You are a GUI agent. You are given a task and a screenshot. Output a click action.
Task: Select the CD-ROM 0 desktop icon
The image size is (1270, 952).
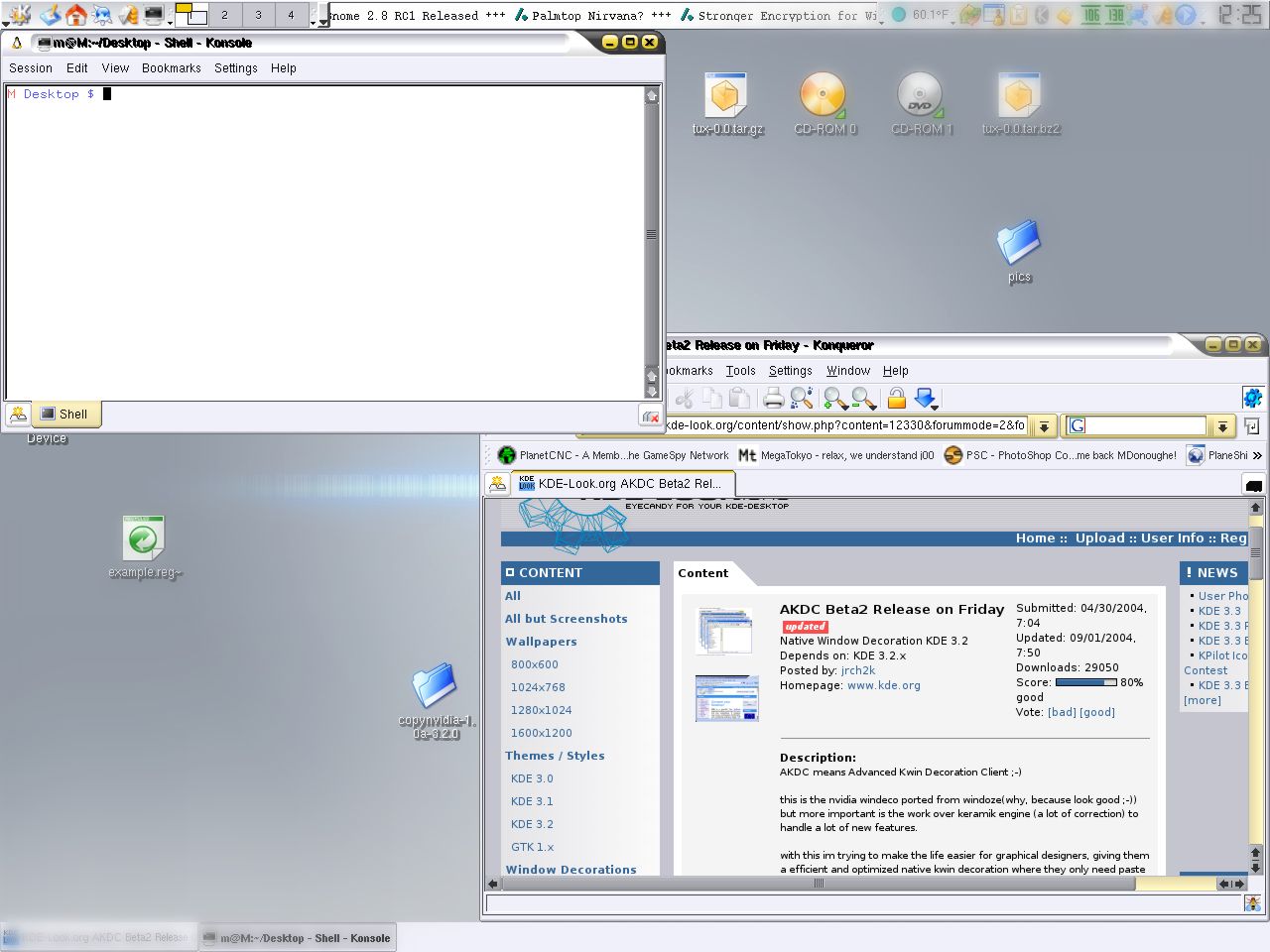(825, 104)
